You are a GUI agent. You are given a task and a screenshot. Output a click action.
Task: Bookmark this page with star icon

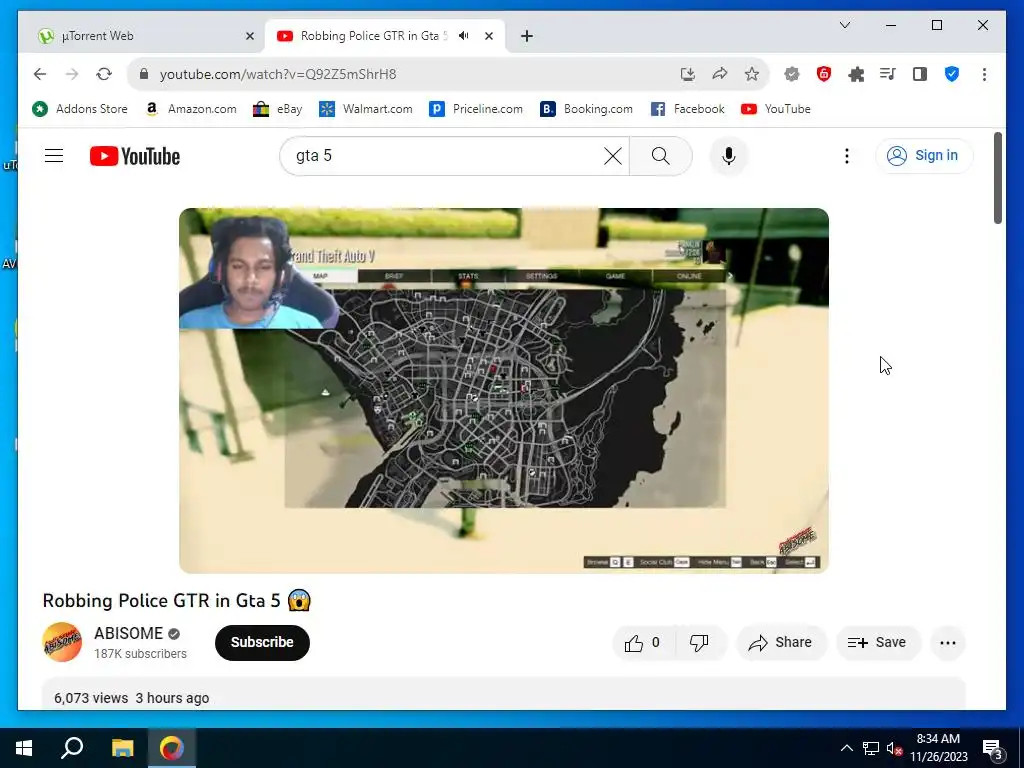752,74
